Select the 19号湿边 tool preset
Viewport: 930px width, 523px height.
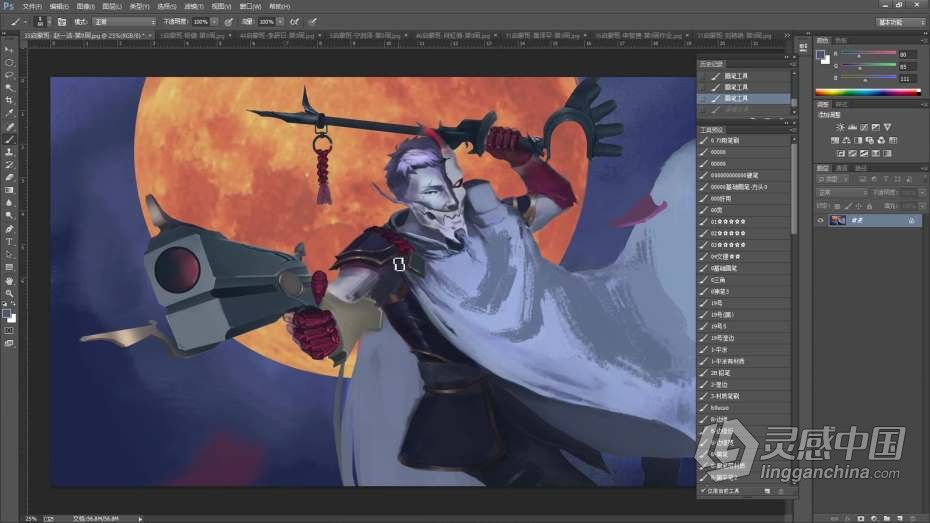[x=745, y=338]
